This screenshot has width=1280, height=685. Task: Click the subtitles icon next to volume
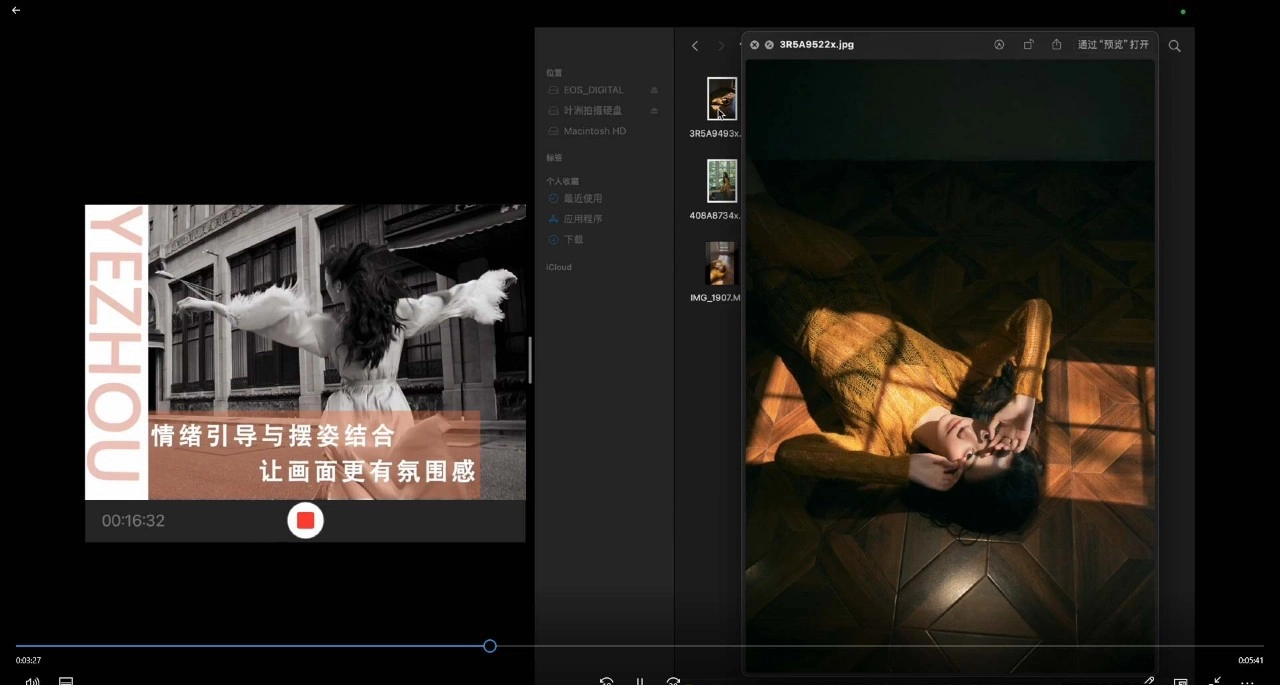66,681
